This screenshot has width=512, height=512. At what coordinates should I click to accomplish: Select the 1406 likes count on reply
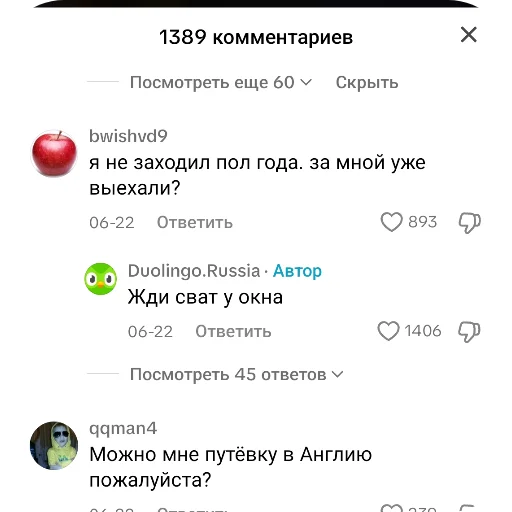(423, 331)
